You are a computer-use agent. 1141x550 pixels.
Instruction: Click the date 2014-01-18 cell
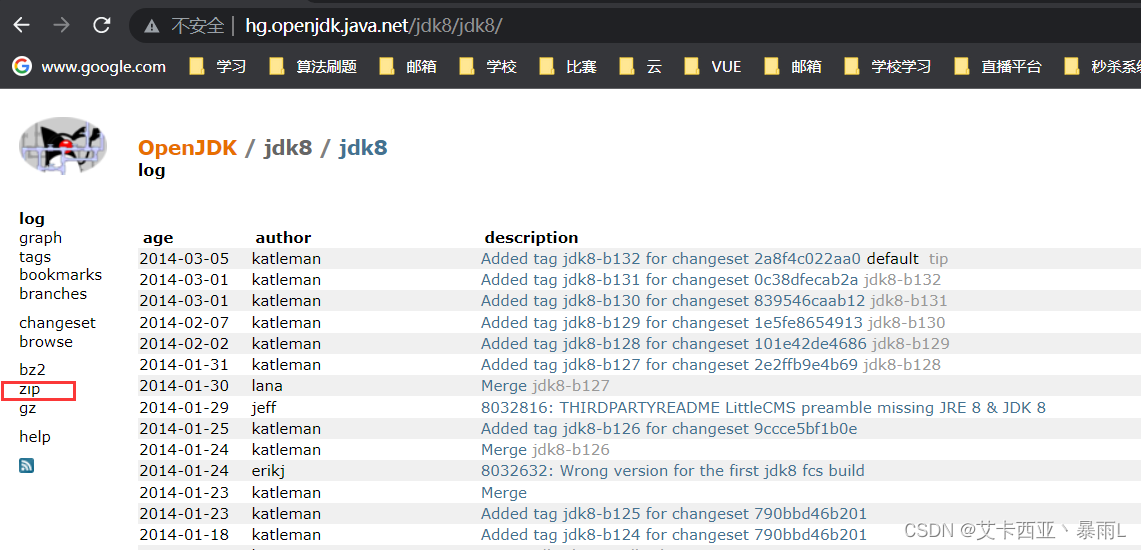click(184, 535)
